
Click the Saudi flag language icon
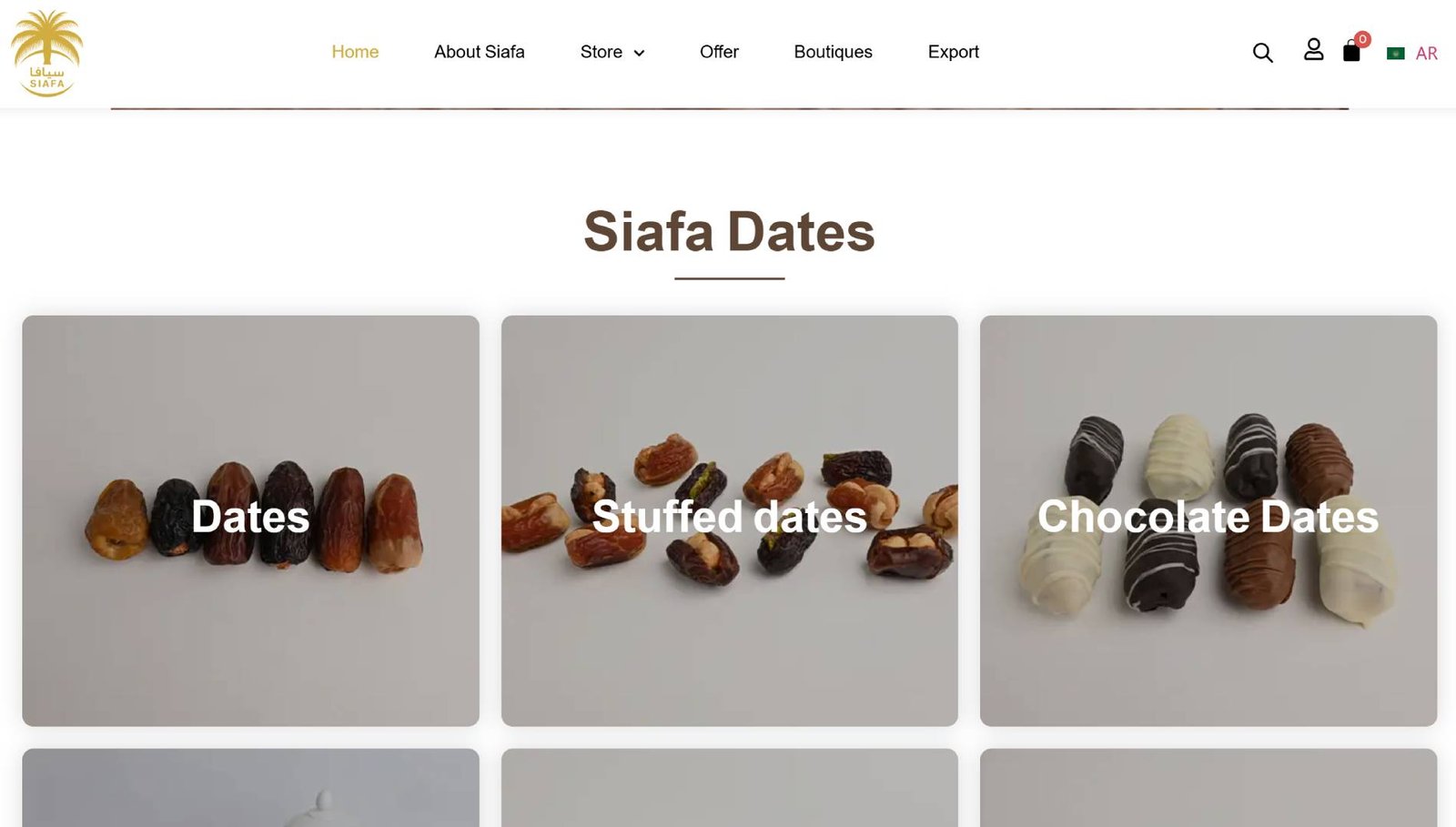tap(1394, 53)
